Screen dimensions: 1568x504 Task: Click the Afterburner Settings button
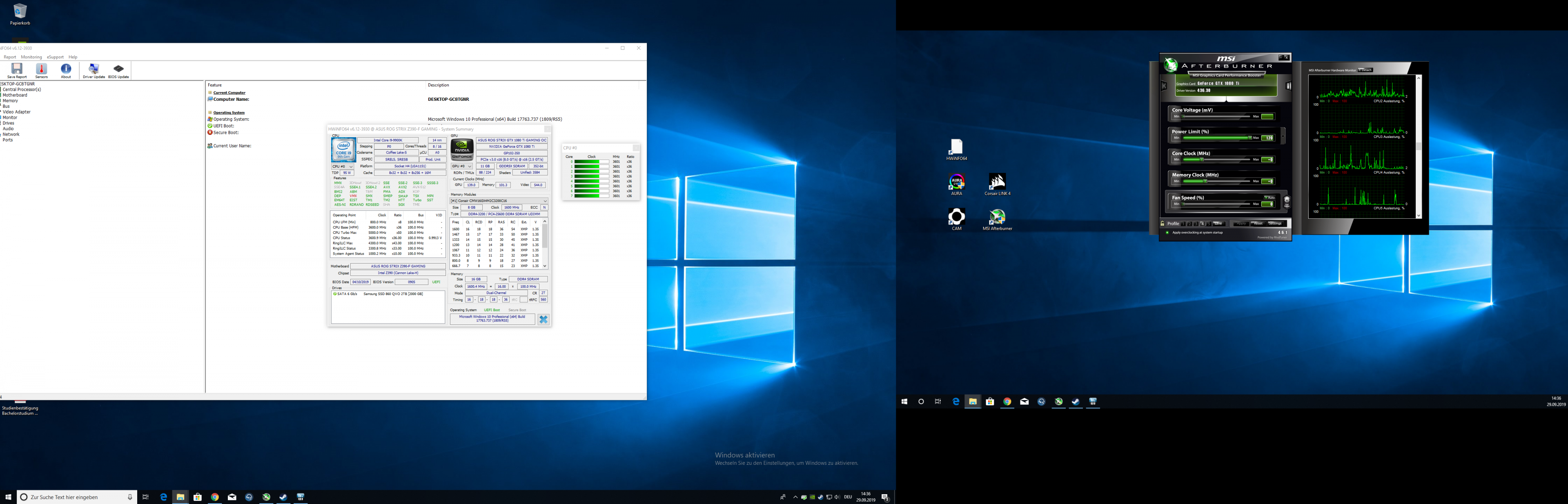(x=1275, y=223)
